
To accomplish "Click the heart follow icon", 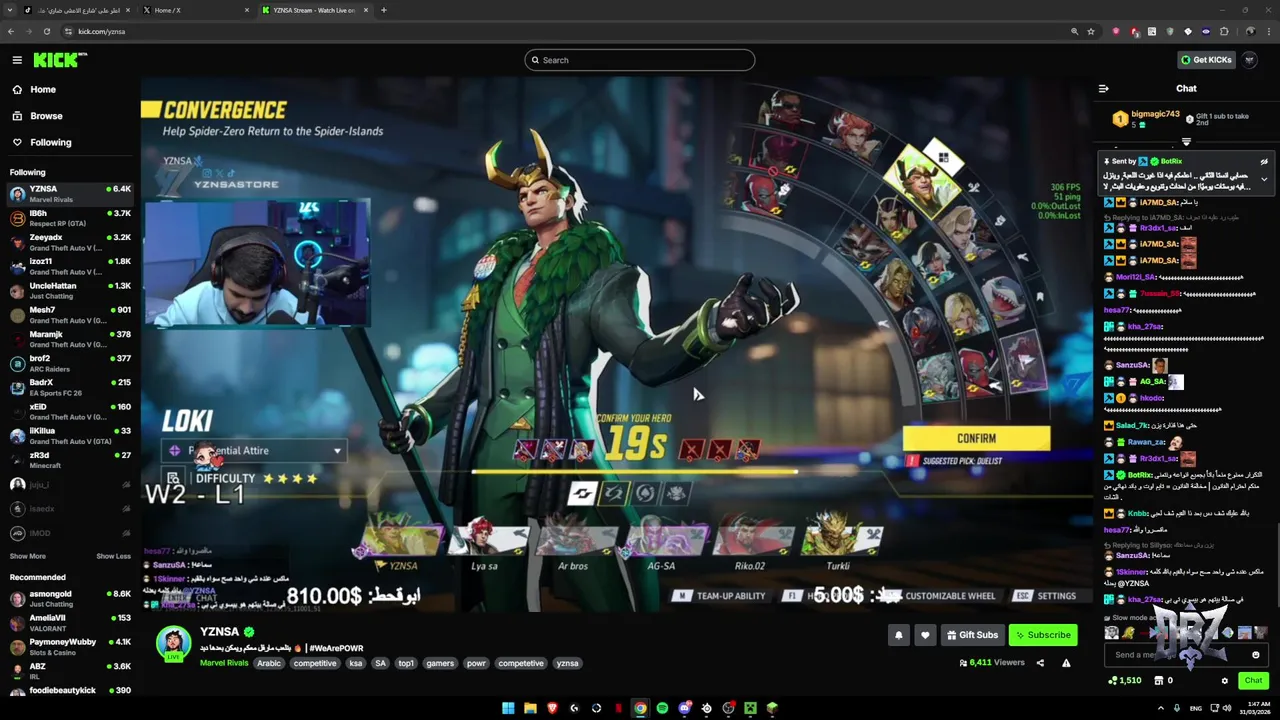I will [x=925, y=635].
